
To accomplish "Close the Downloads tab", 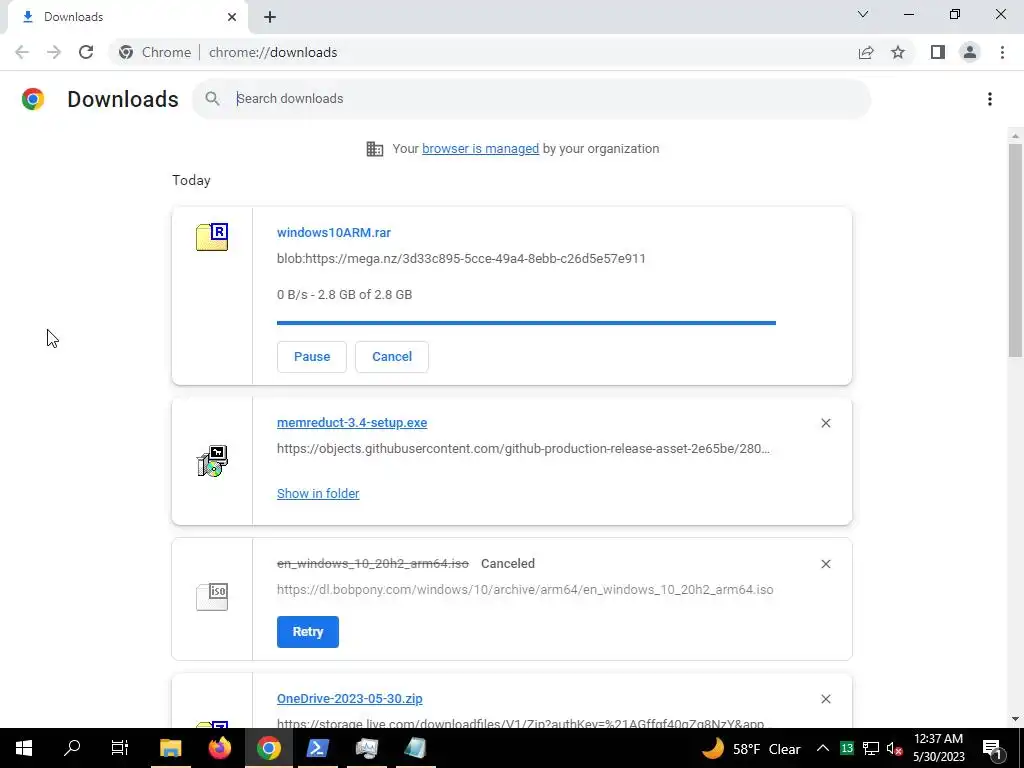I will [232, 17].
